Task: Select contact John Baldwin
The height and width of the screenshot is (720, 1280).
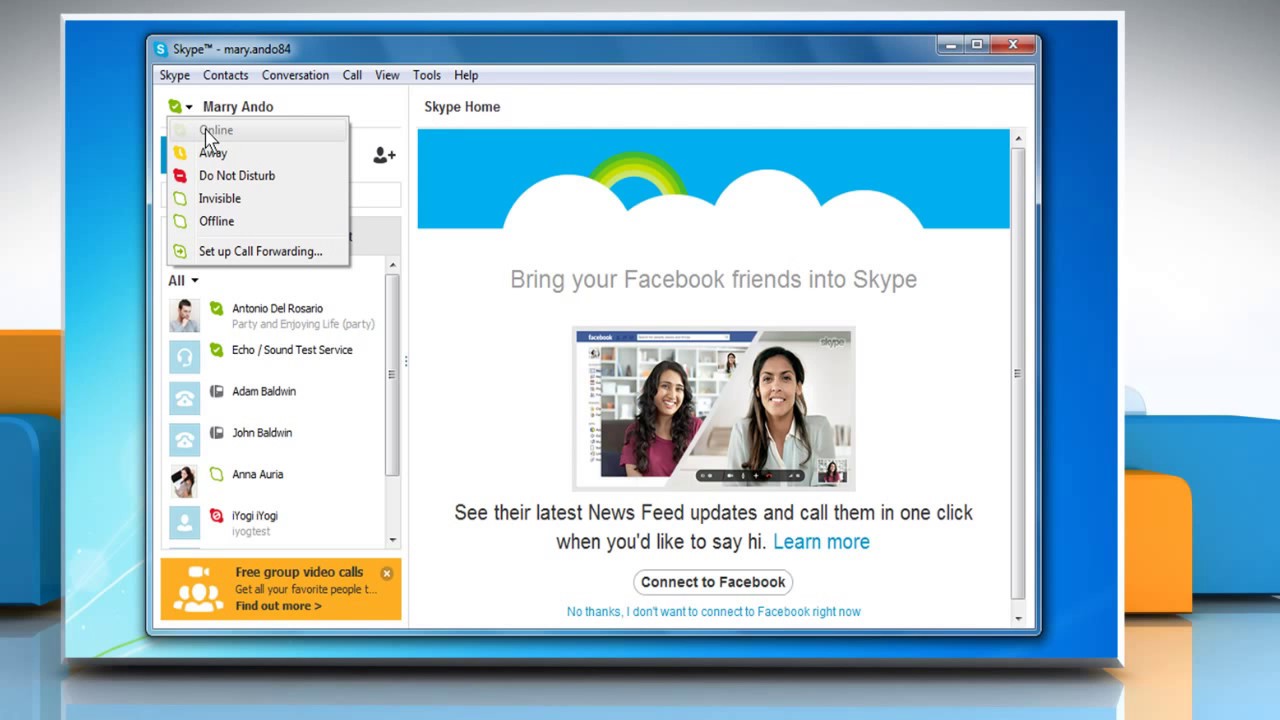Action: (x=273, y=440)
